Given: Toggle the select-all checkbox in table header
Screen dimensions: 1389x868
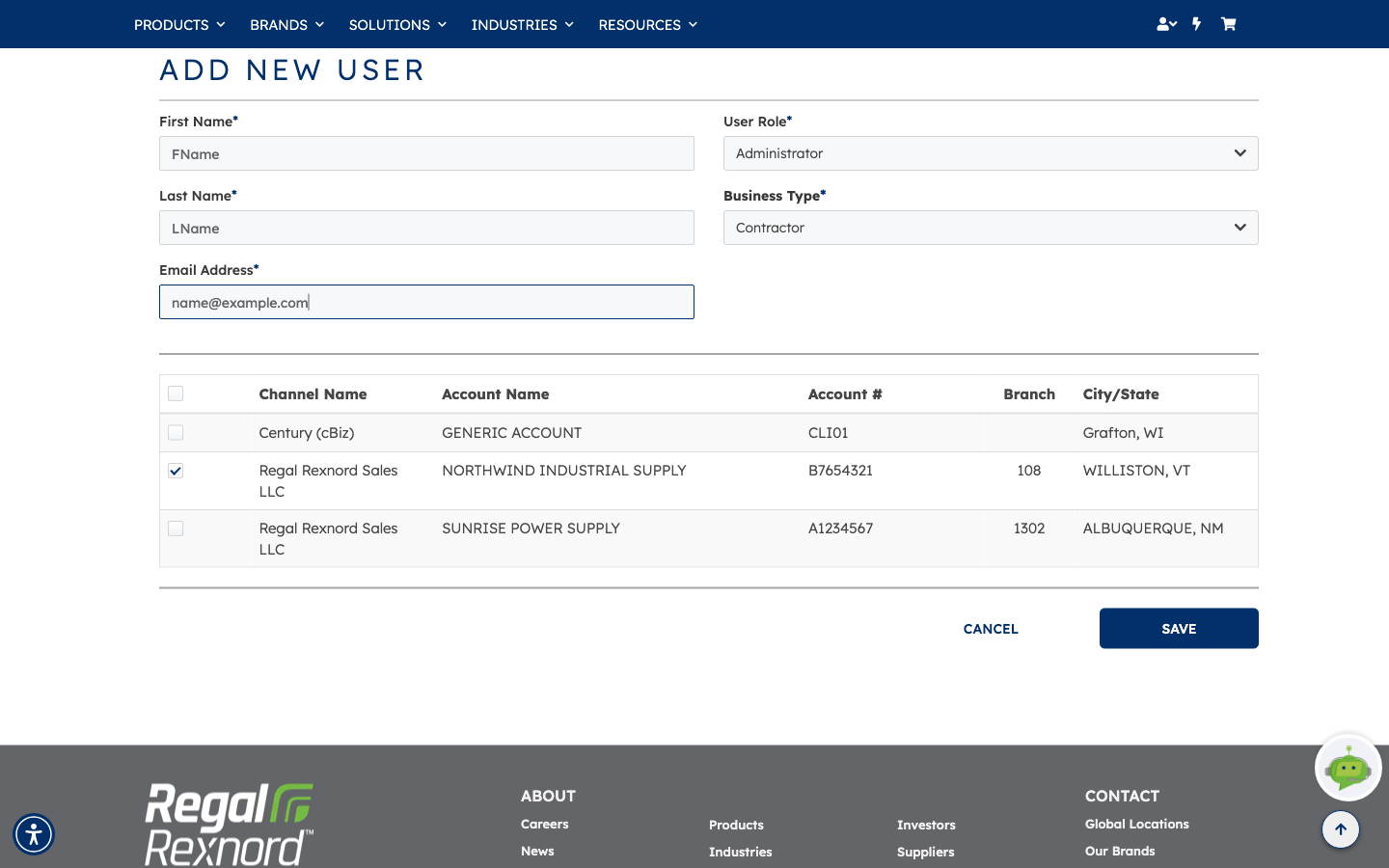Looking at the screenshot, I should click(x=176, y=393).
